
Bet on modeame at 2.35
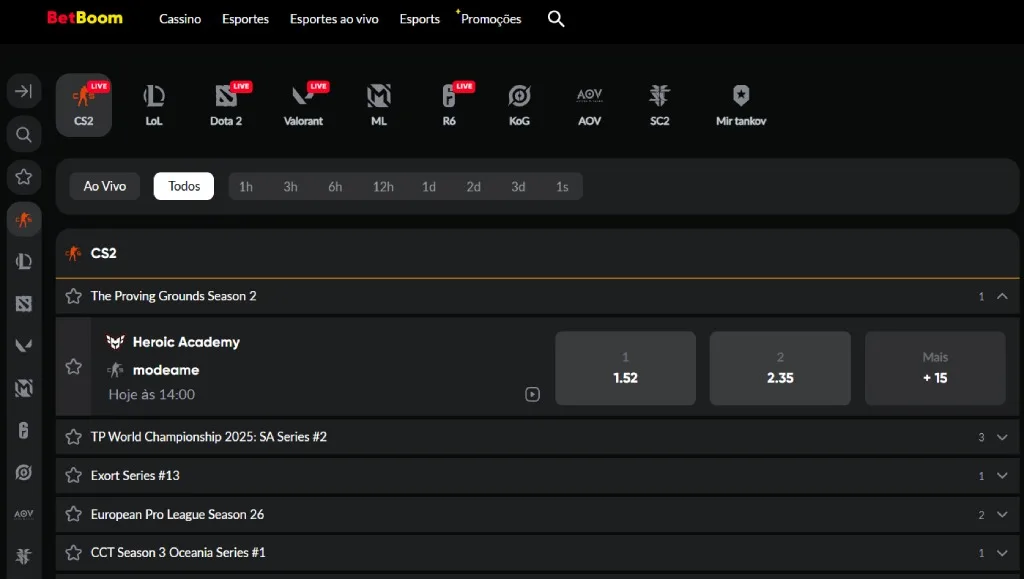[780, 368]
